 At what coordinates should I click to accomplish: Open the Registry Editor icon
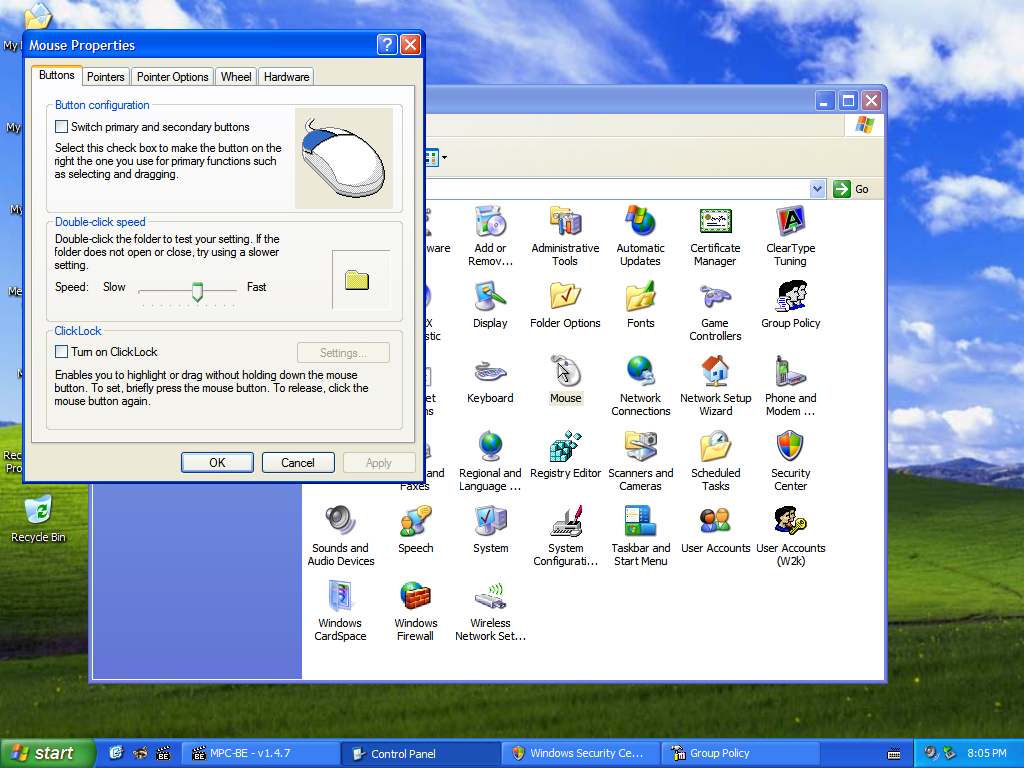565,447
